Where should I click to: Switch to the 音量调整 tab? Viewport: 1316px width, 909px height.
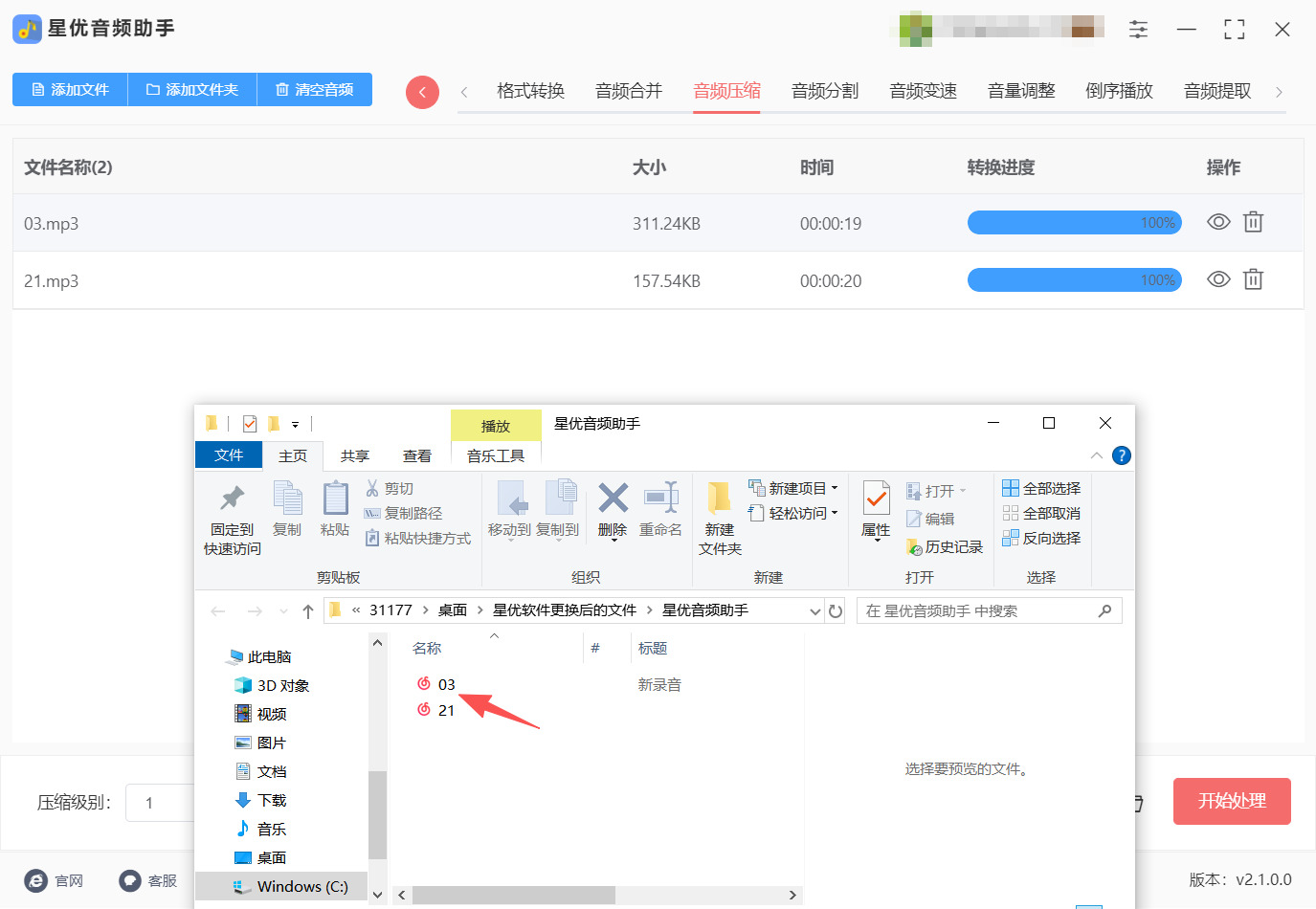1021,91
